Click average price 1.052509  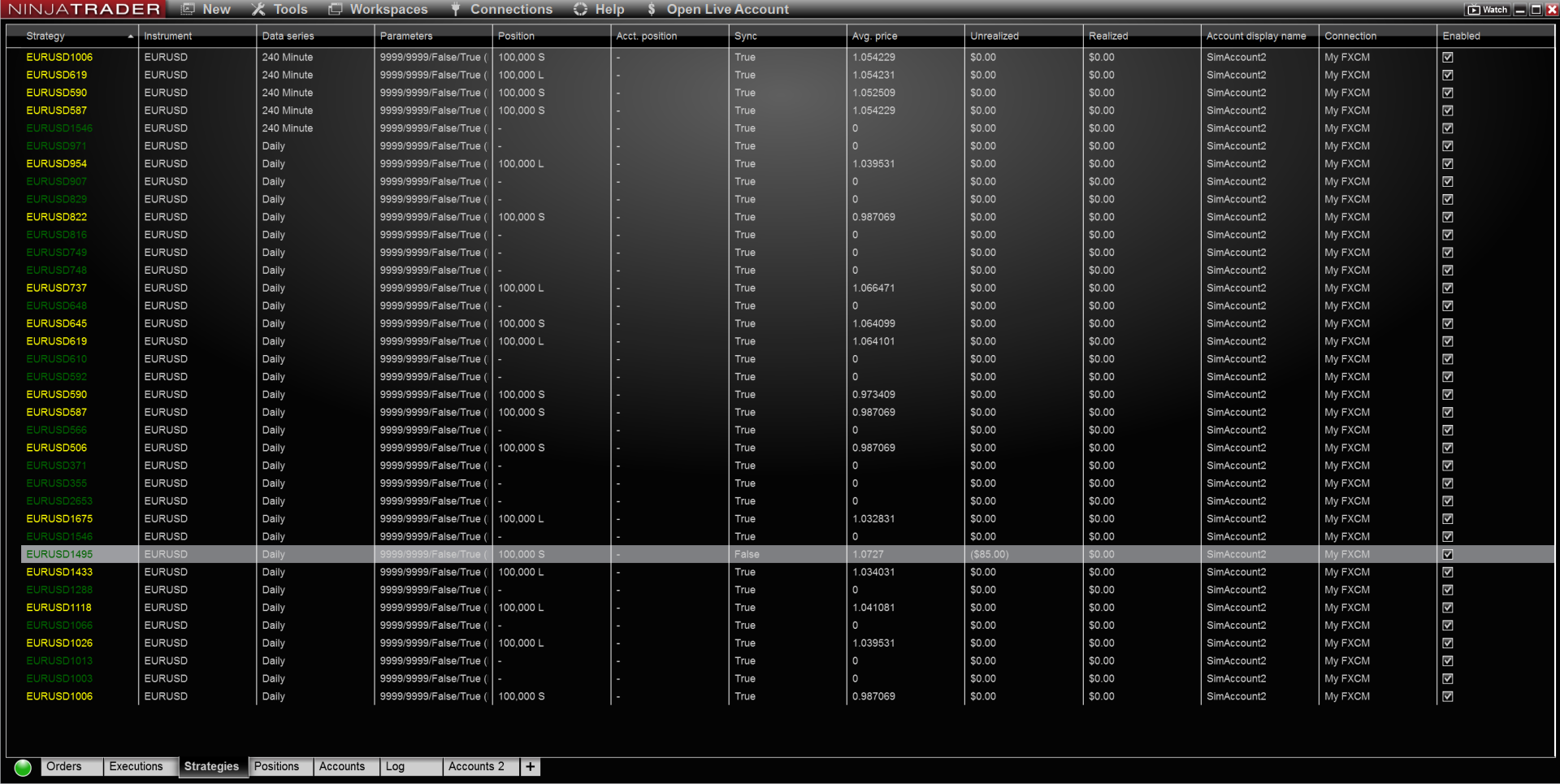tap(873, 93)
